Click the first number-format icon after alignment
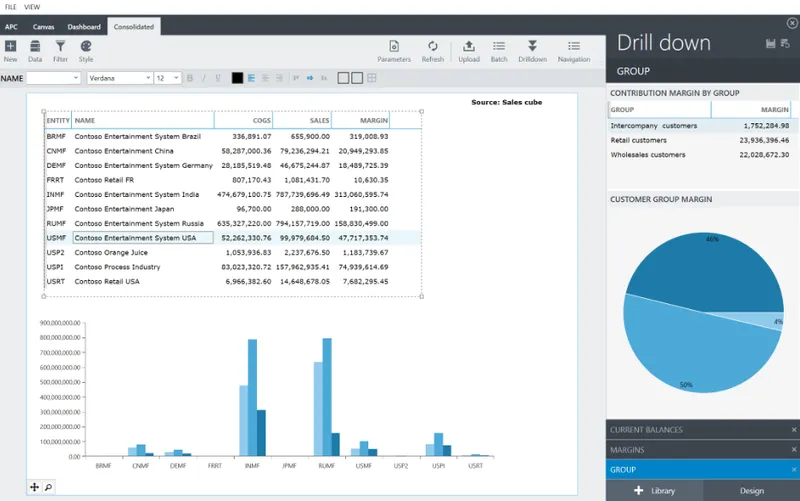Image resolution: width=800 pixels, height=501 pixels. pos(295,78)
